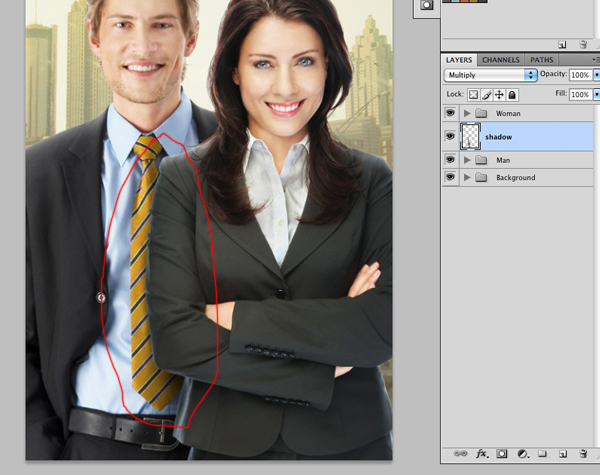The height and width of the screenshot is (475, 600).
Task: Expand the Man layer group
Action: tap(467, 160)
